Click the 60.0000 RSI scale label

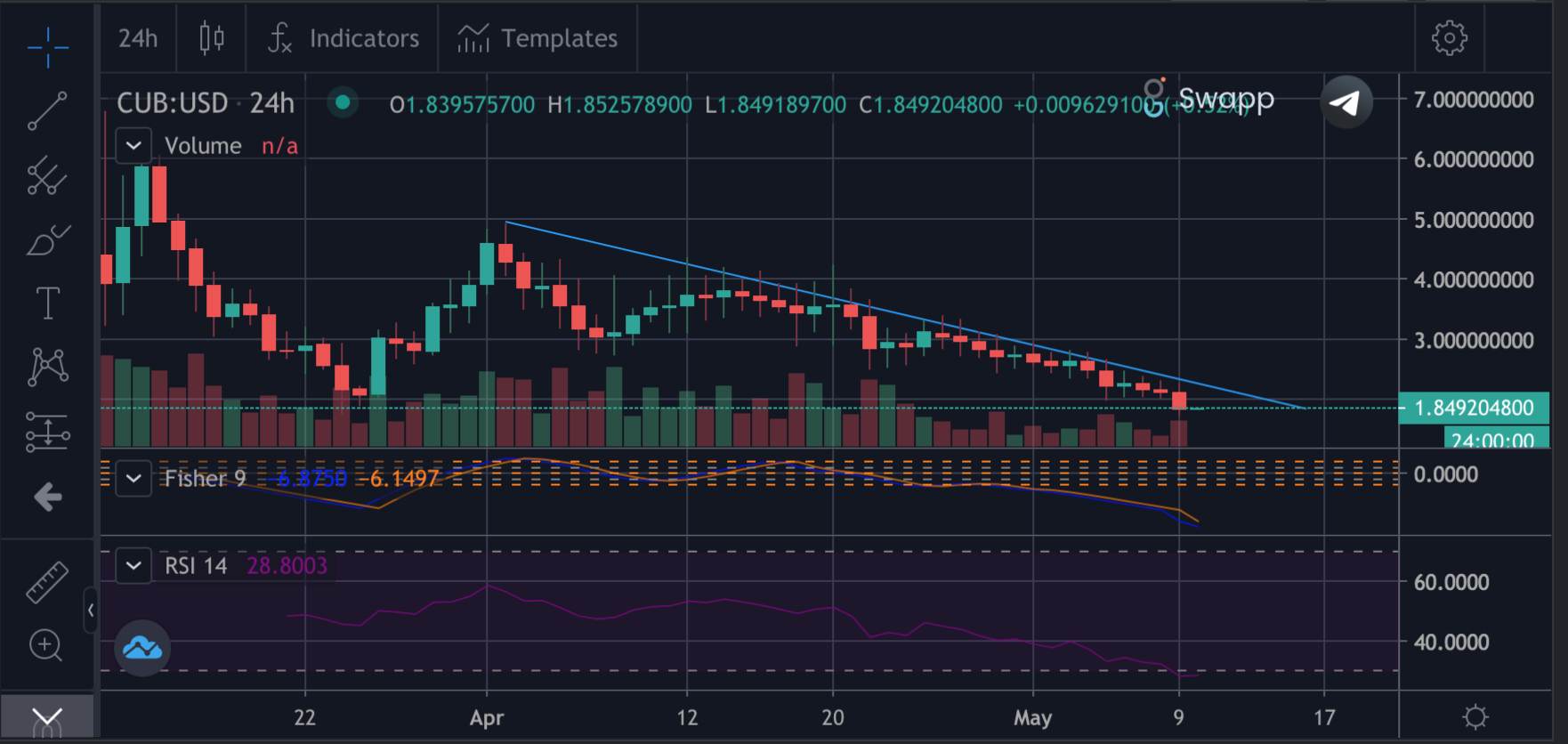point(1451,582)
